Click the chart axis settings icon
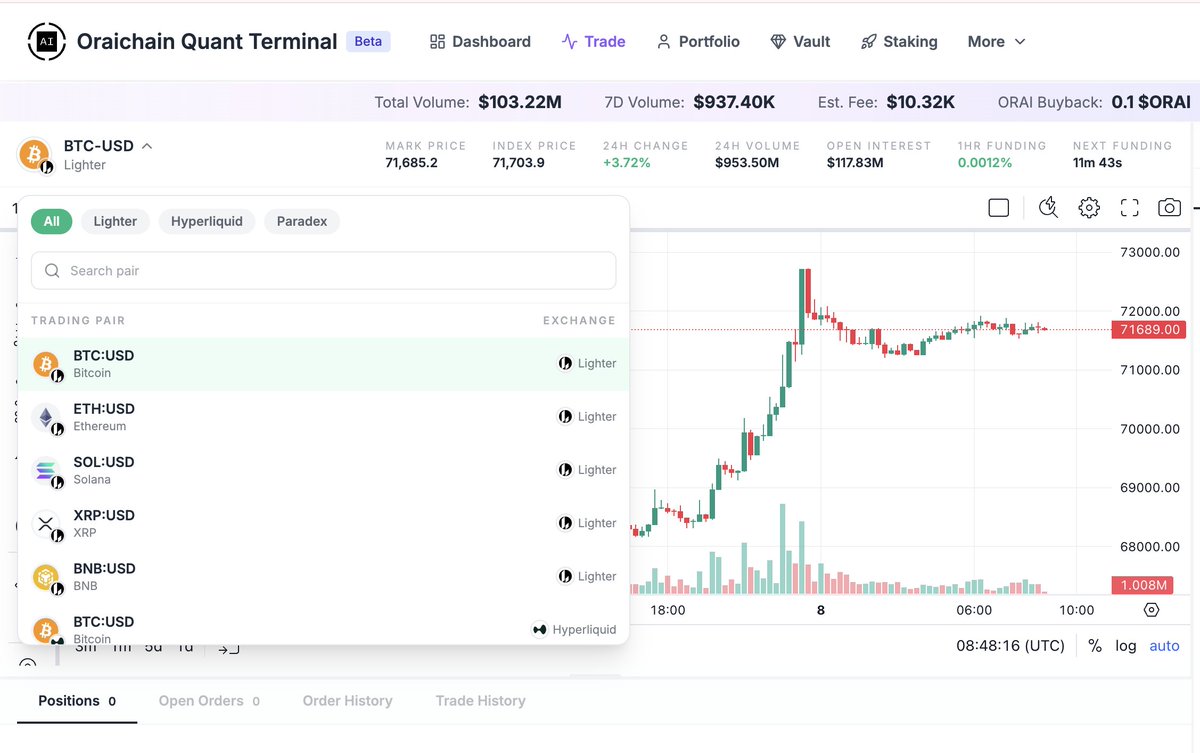1200x753 pixels. [x=1151, y=610]
